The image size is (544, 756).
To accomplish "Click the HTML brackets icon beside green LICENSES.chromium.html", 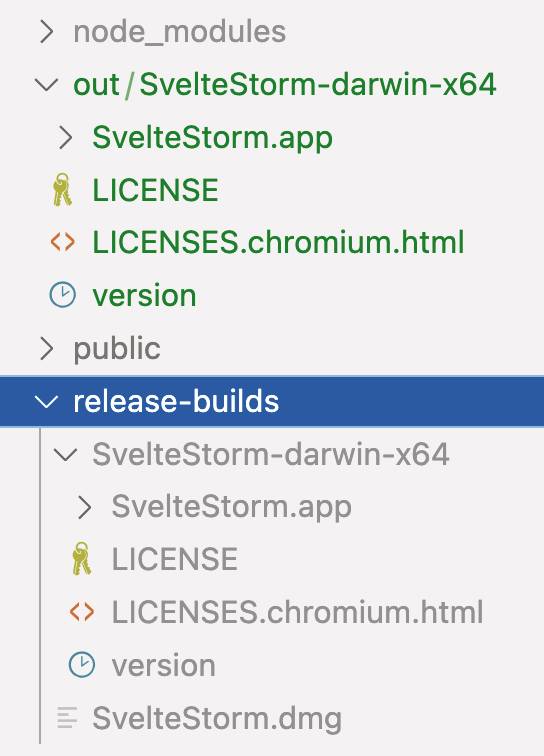I will coord(63,242).
